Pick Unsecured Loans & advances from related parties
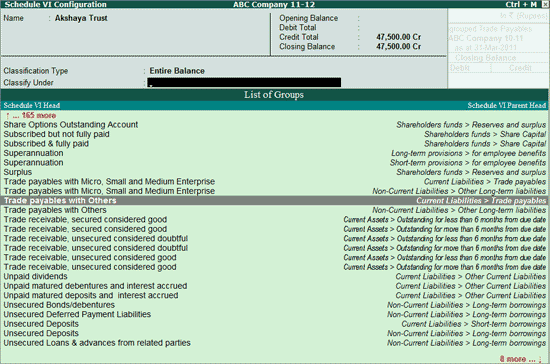Screen dimensions: 550x364 [275, 343]
